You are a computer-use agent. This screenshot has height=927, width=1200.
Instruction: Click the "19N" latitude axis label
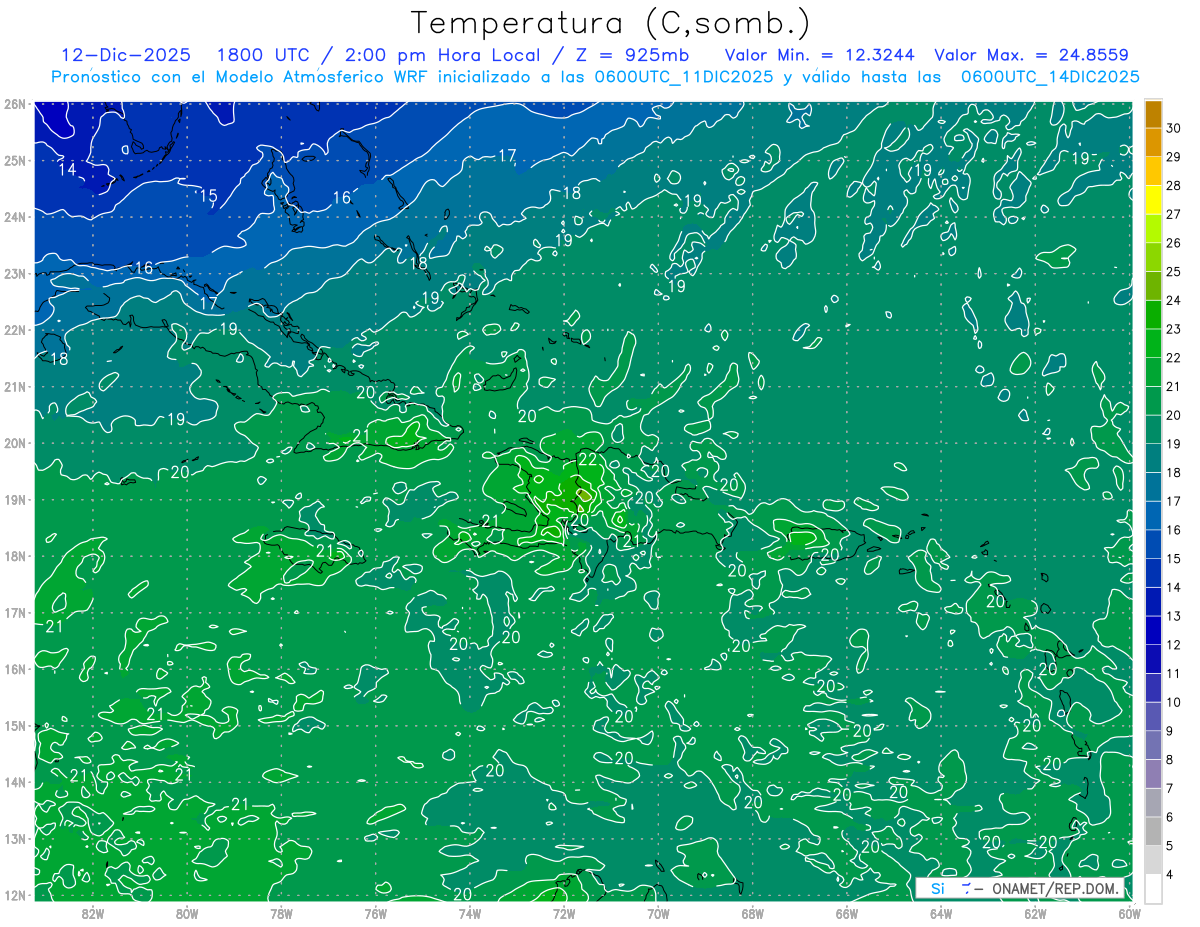coord(15,499)
